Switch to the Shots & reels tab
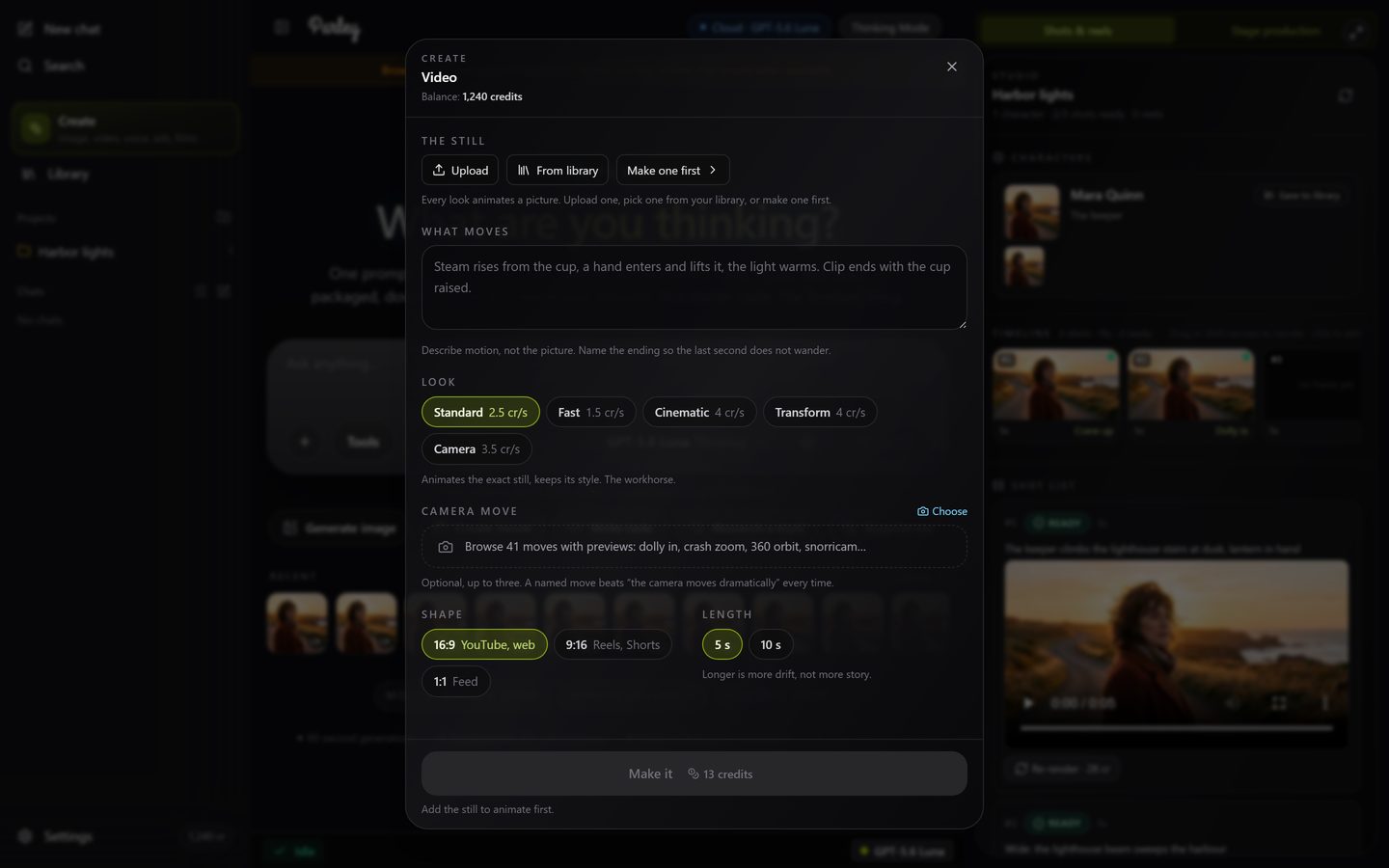Screen dimensions: 1389x868 [1077, 31]
